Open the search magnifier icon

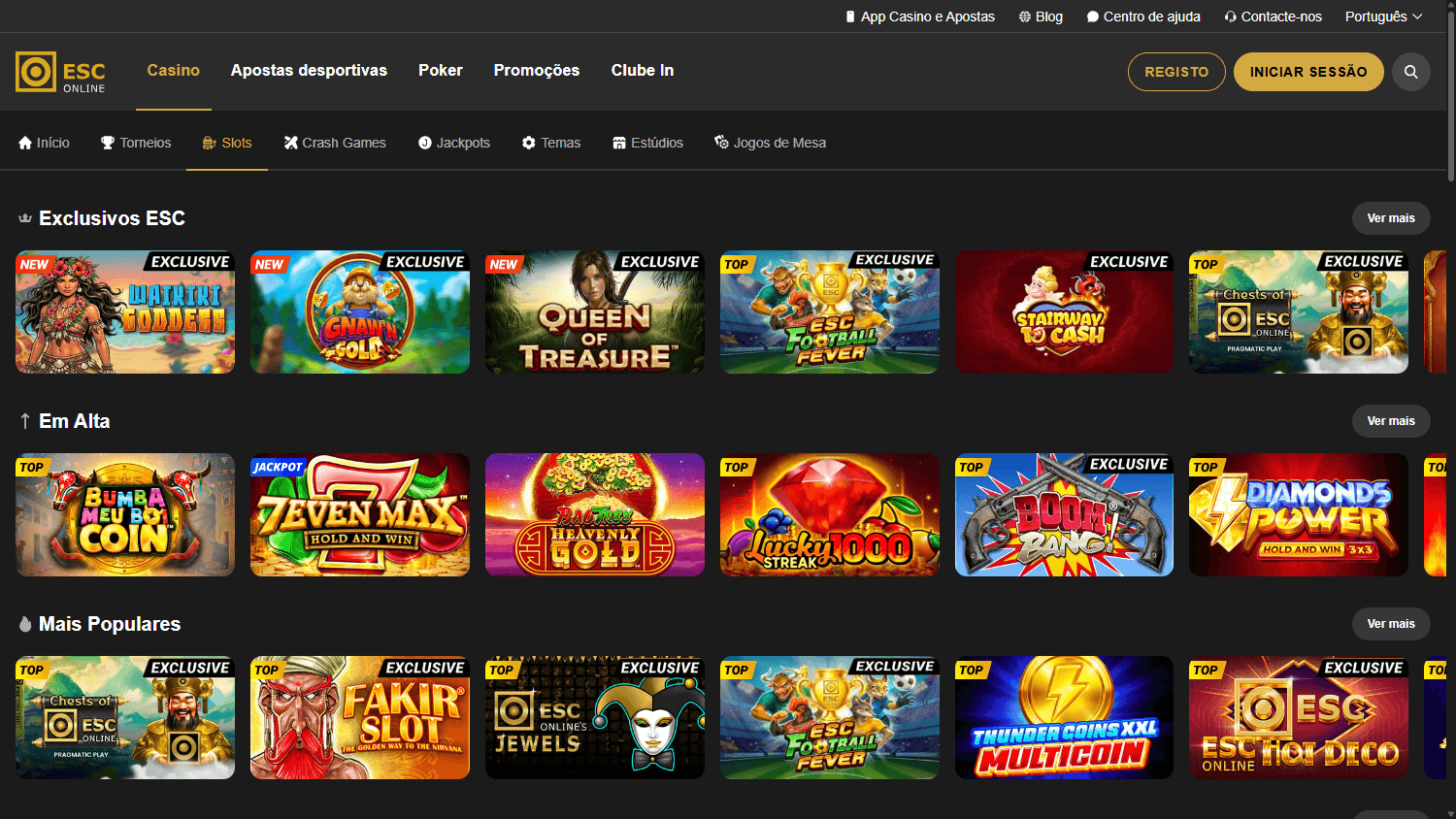click(x=1411, y=72)
